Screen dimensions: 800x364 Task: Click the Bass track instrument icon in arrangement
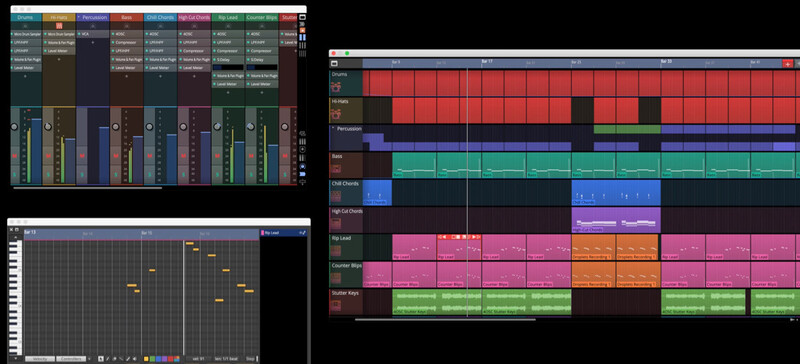click(336, 169)
